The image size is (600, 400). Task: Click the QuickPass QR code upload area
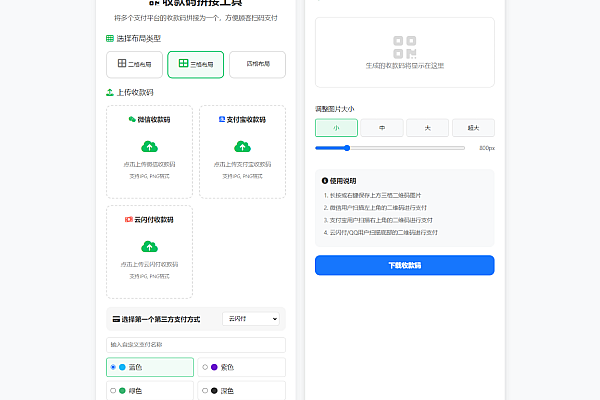click(149, 252)
